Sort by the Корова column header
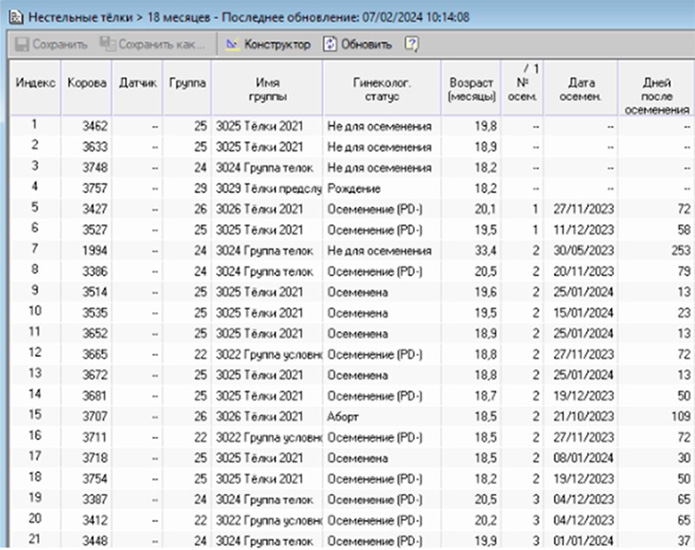The width and height of the screenshot is (695, 550). tap(87, 88)
